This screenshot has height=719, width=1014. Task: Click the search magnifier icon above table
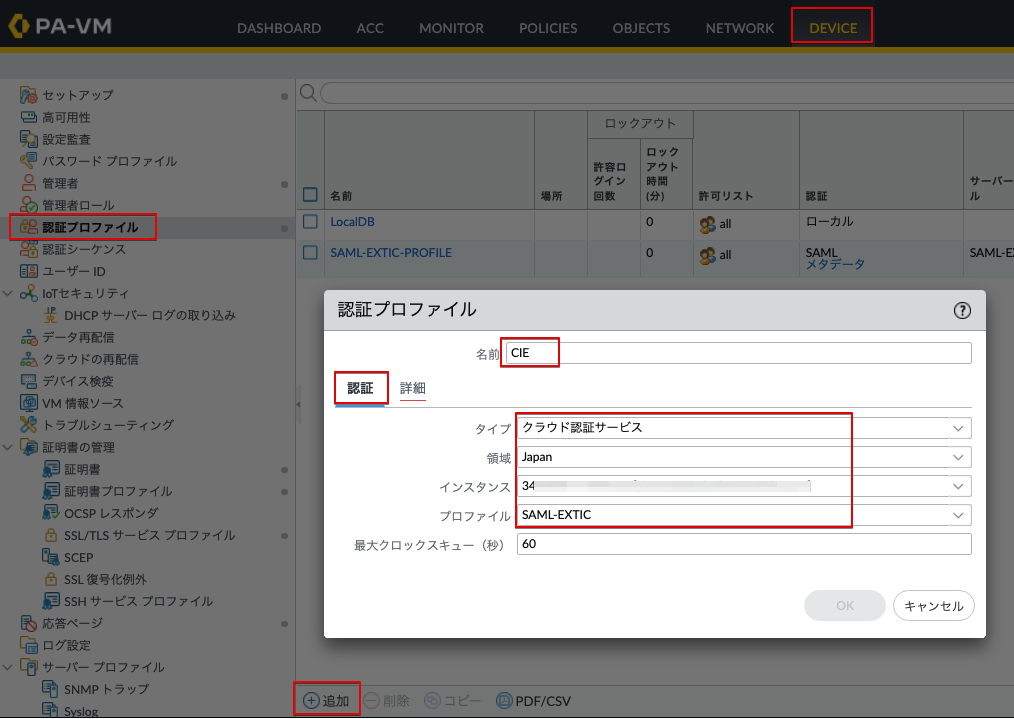308,93
